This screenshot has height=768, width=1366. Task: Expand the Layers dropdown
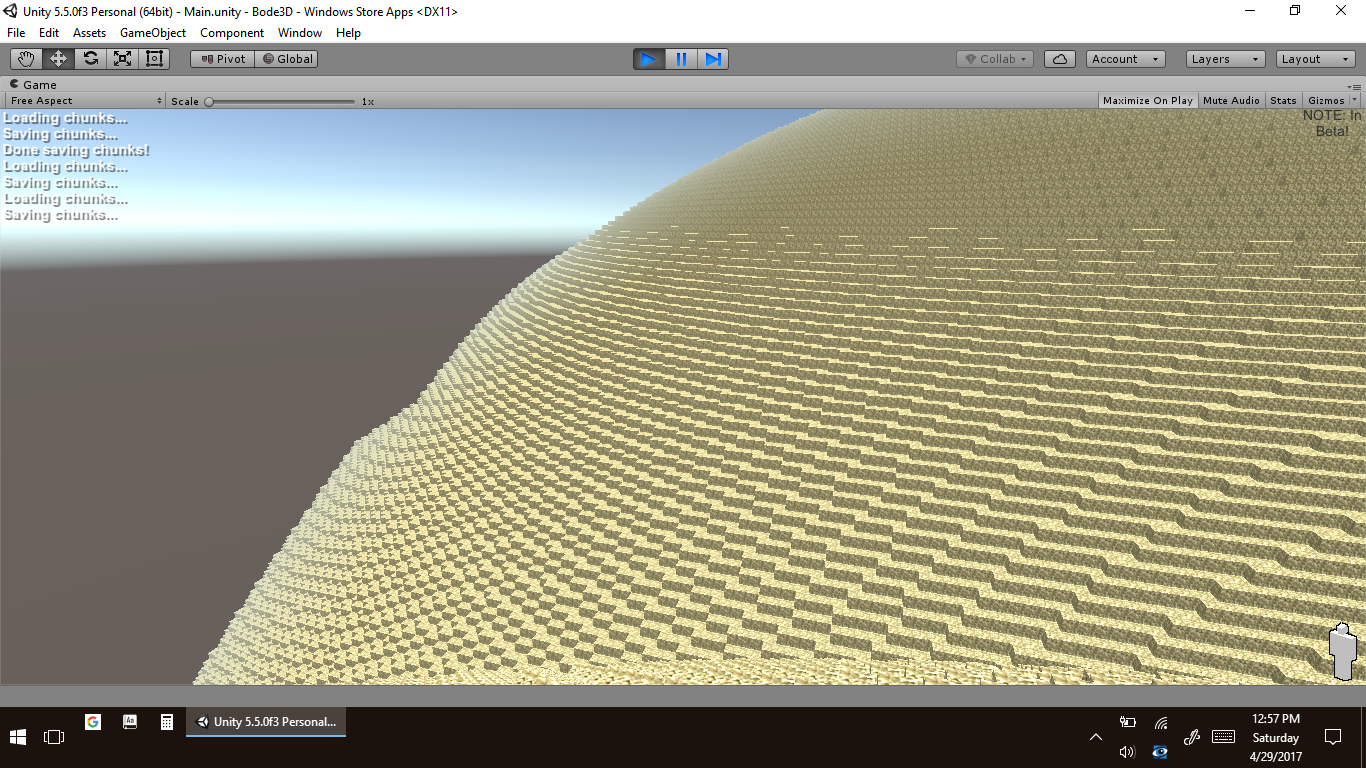1225,59
